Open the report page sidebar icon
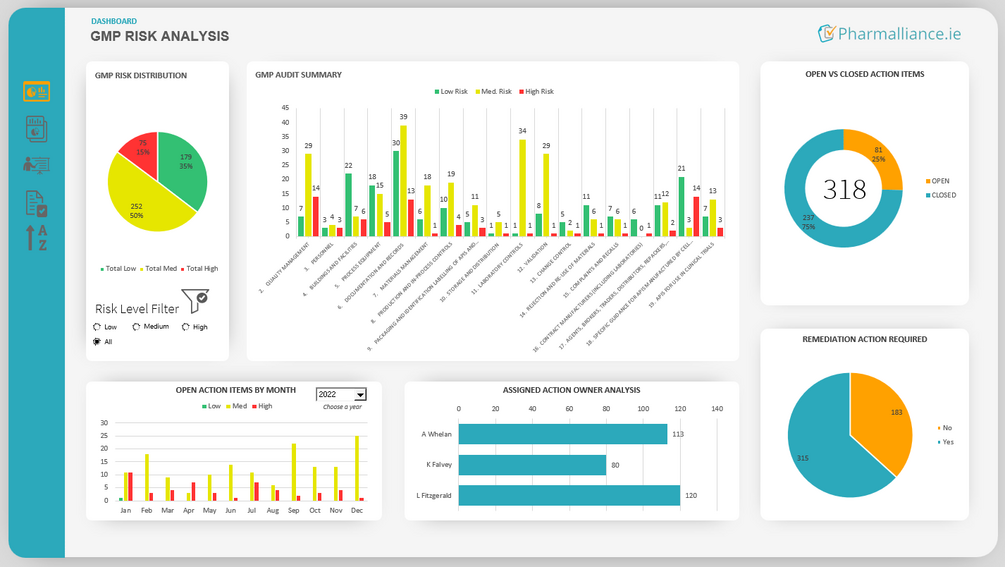Viewport: 1005px width, 567px height. tap(37, 129)
